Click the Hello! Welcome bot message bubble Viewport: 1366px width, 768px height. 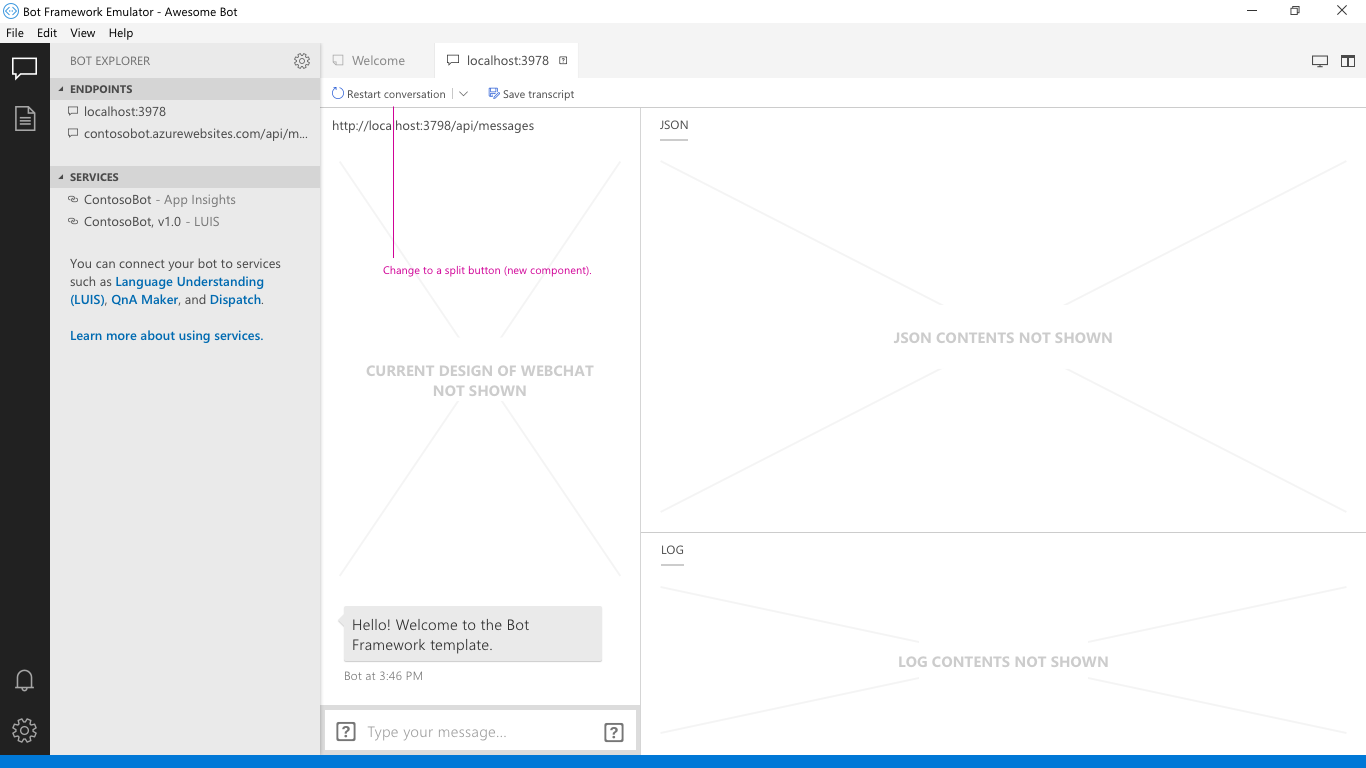coord(473,634)
